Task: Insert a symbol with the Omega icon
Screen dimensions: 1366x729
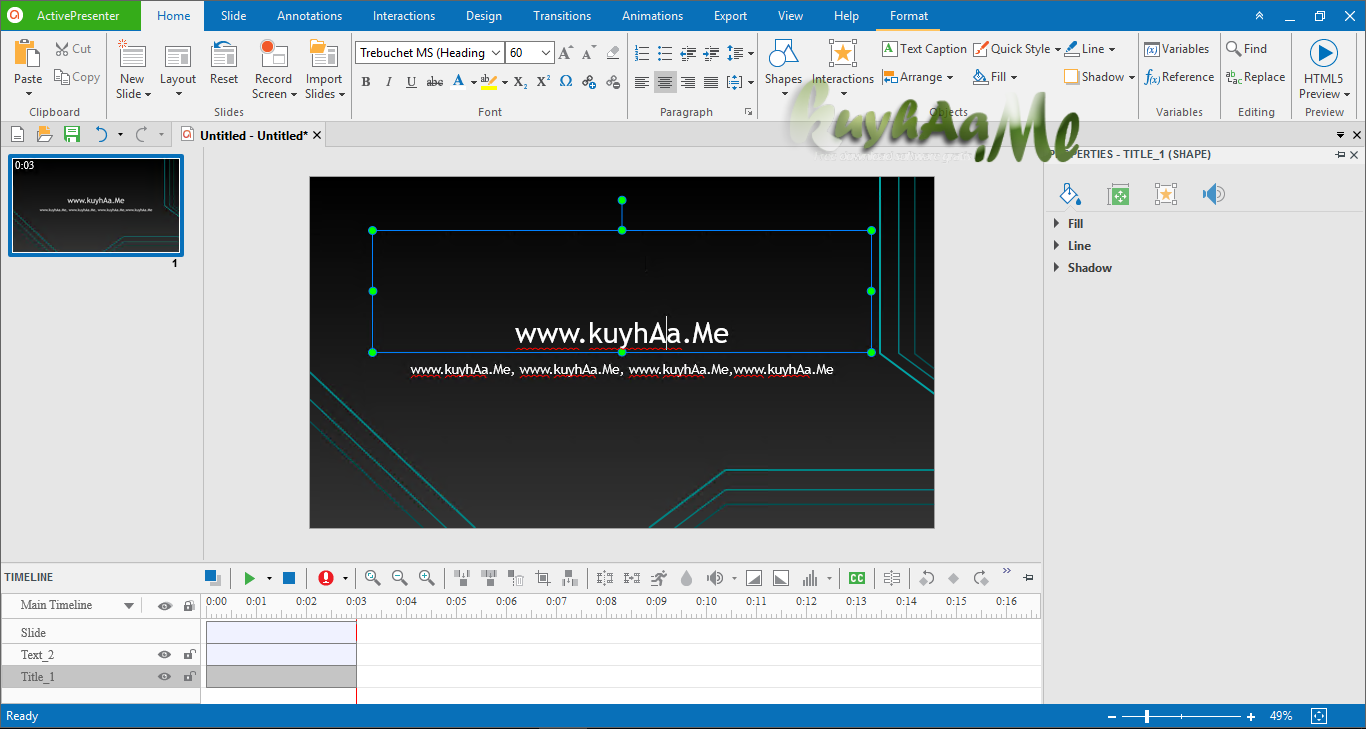Action: (x=566, y=82)
